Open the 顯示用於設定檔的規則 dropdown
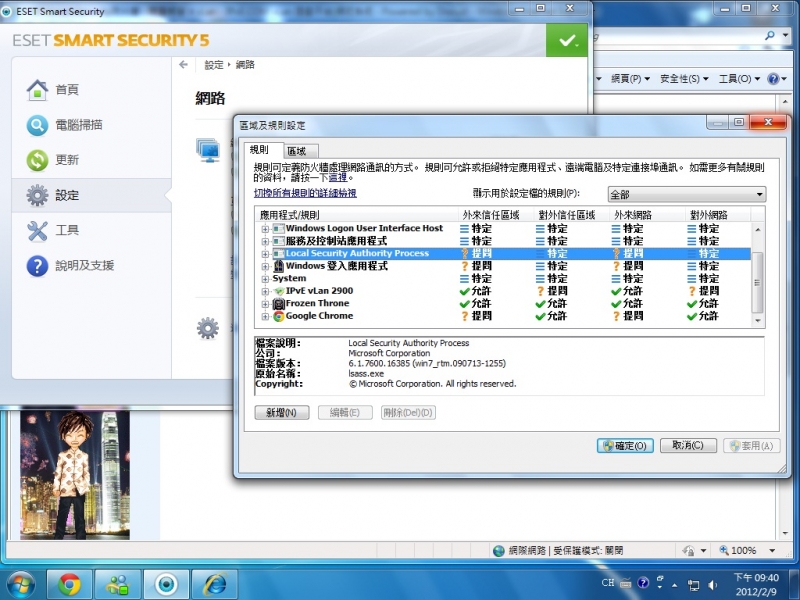The image size is (800, 600). coord(687,194)
